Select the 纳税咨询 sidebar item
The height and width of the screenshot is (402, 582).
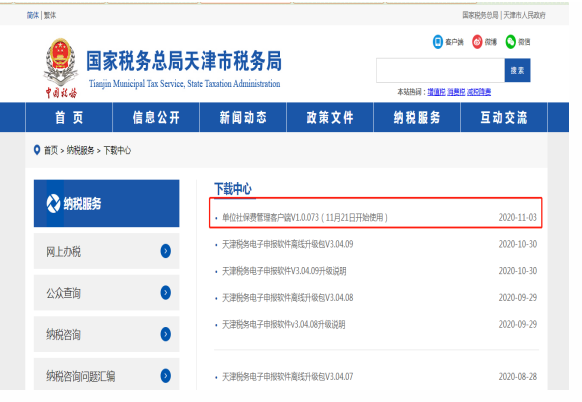[107, 334]
